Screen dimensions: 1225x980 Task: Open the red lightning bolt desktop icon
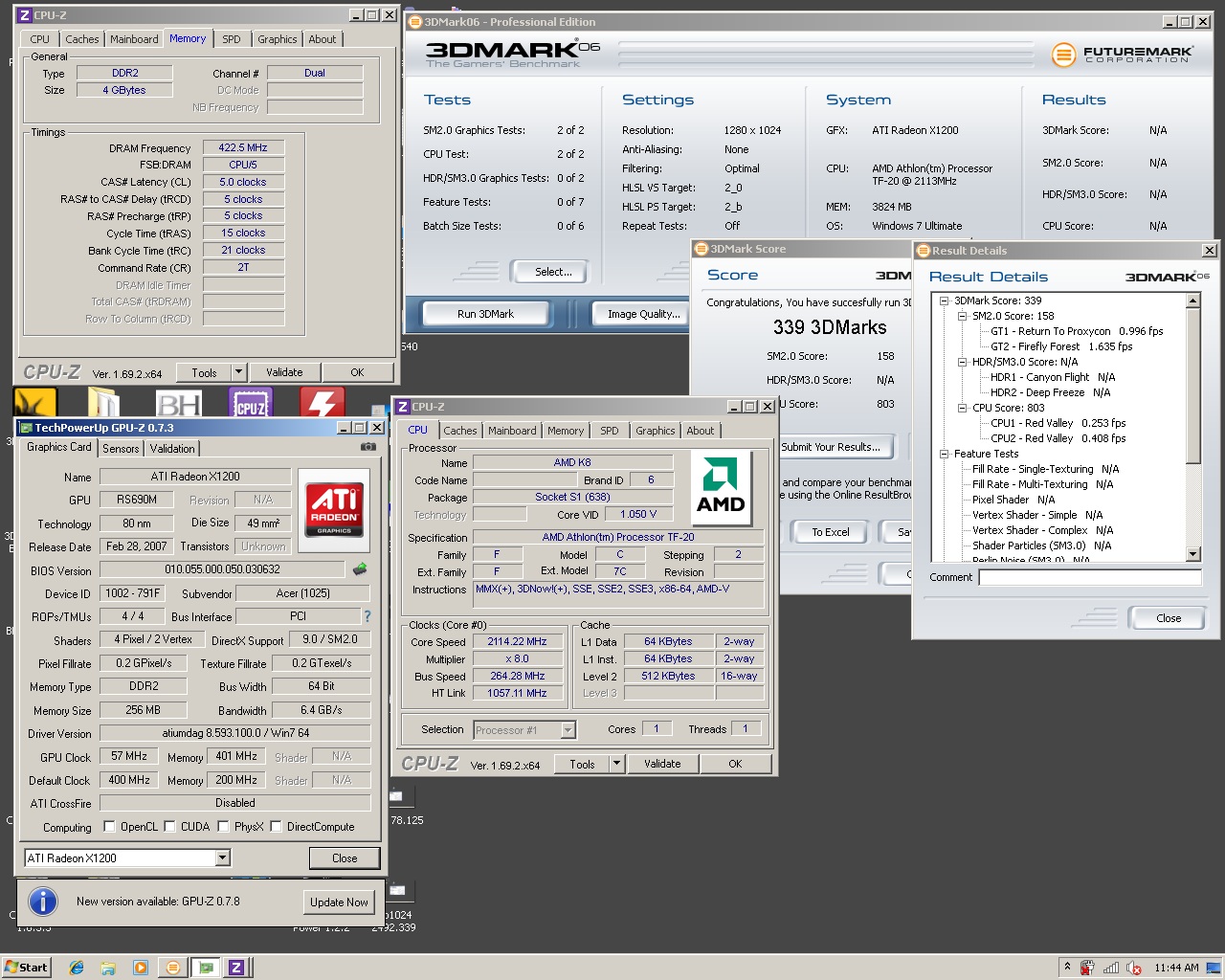click(323, 403)
